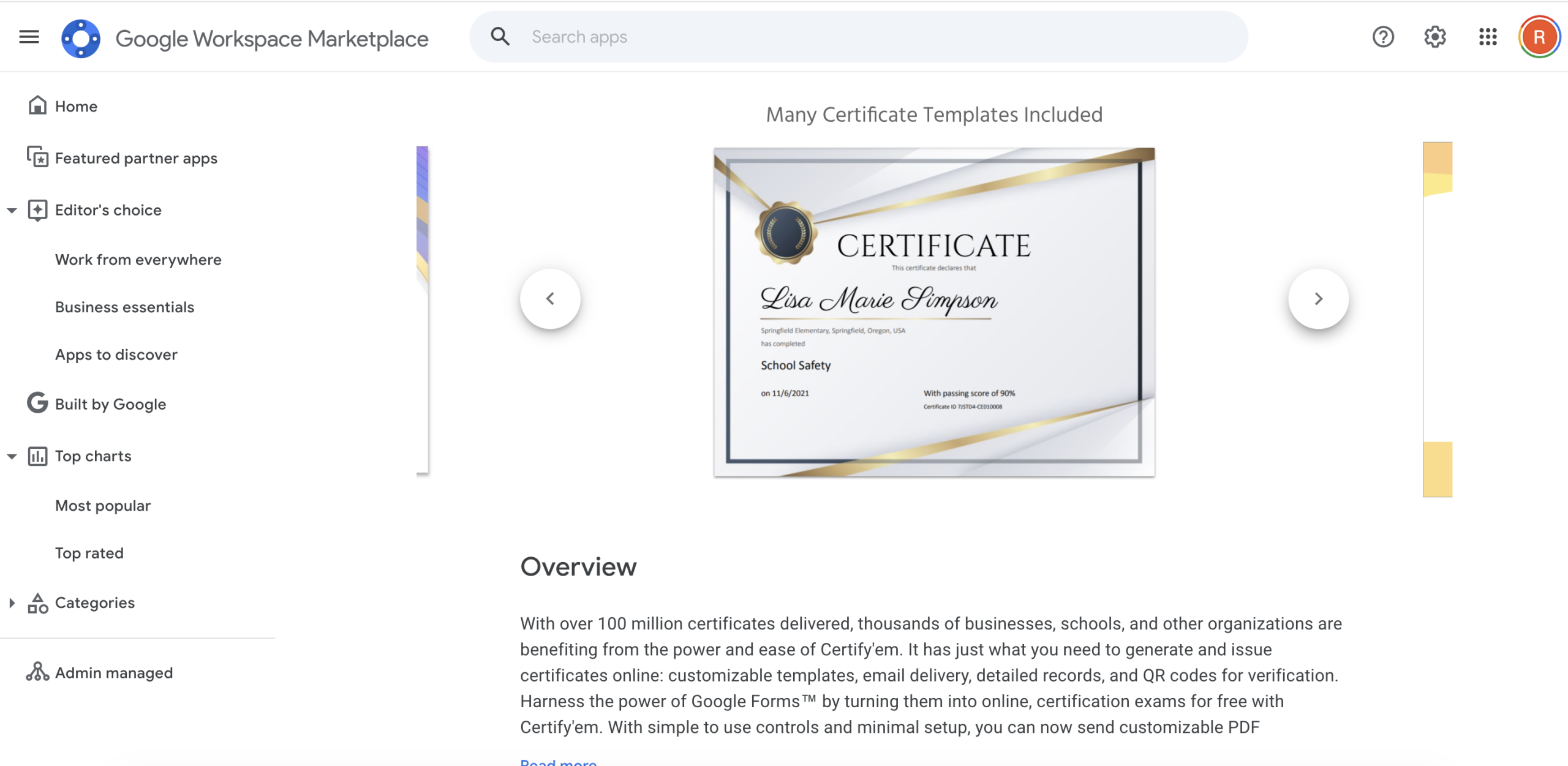Select the Featured partner apps icon

[37, 157]
